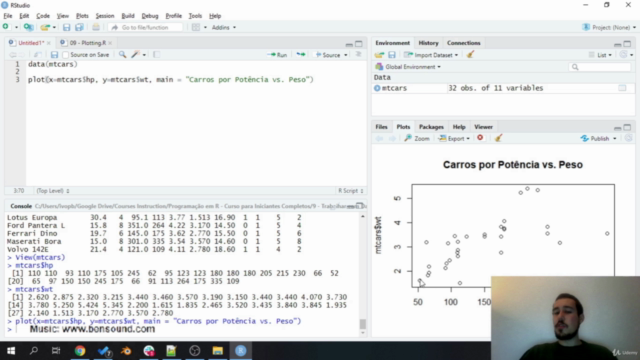640x360 pixels.
Task: Open the Windows Start menu
Action: (11, 351)
